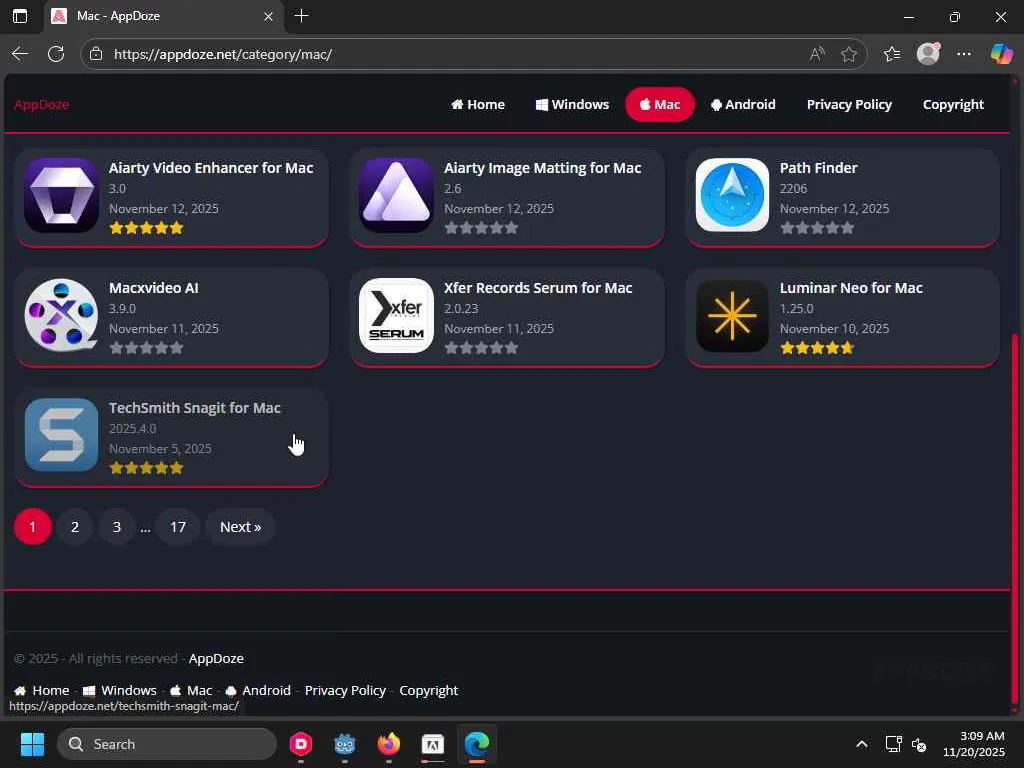Click the Xfer Serum app icon
Viewport: 1024px width, 768px height.
click(x=396, y=315)
